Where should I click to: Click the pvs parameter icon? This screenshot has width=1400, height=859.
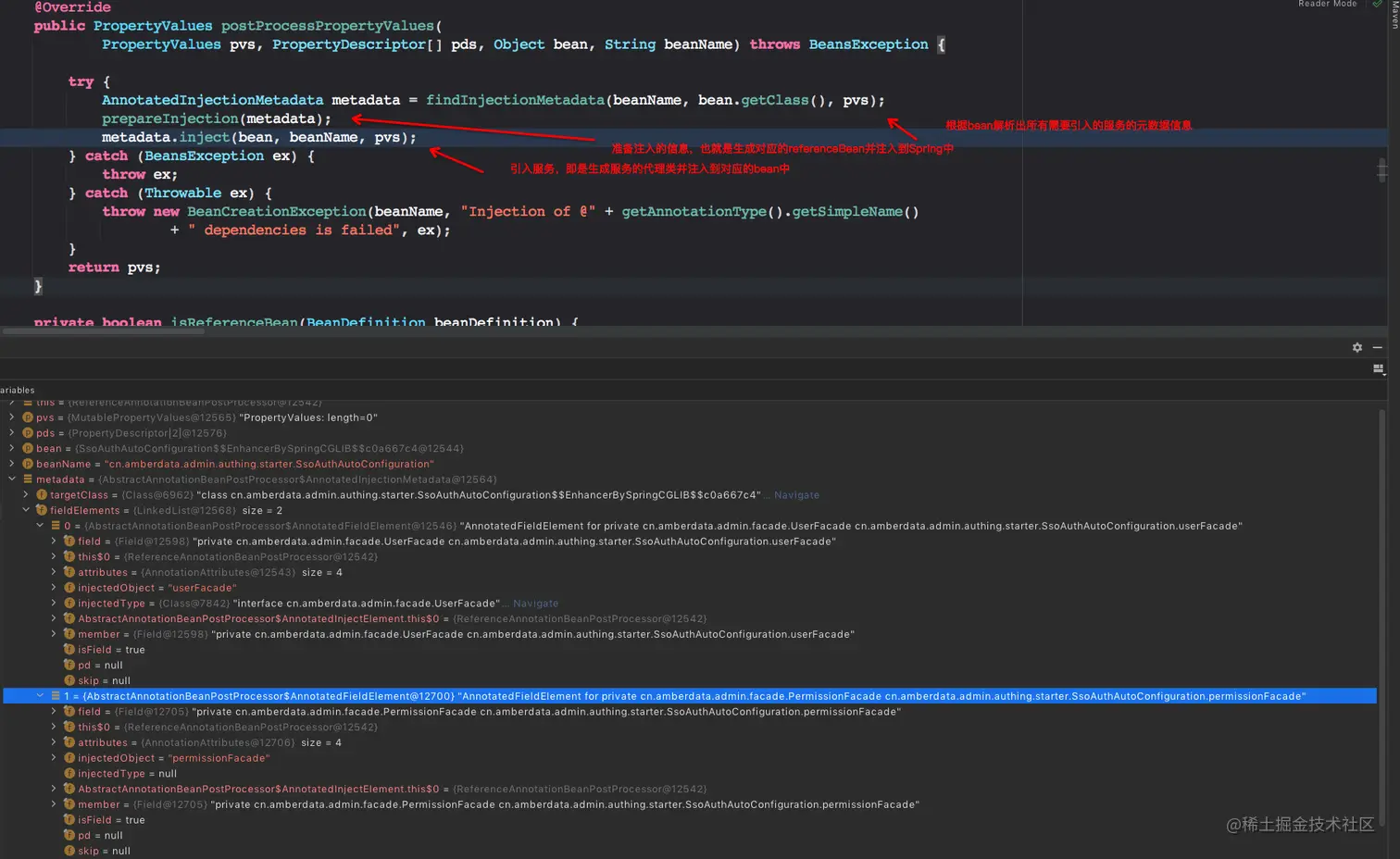[x=28, y=417]
